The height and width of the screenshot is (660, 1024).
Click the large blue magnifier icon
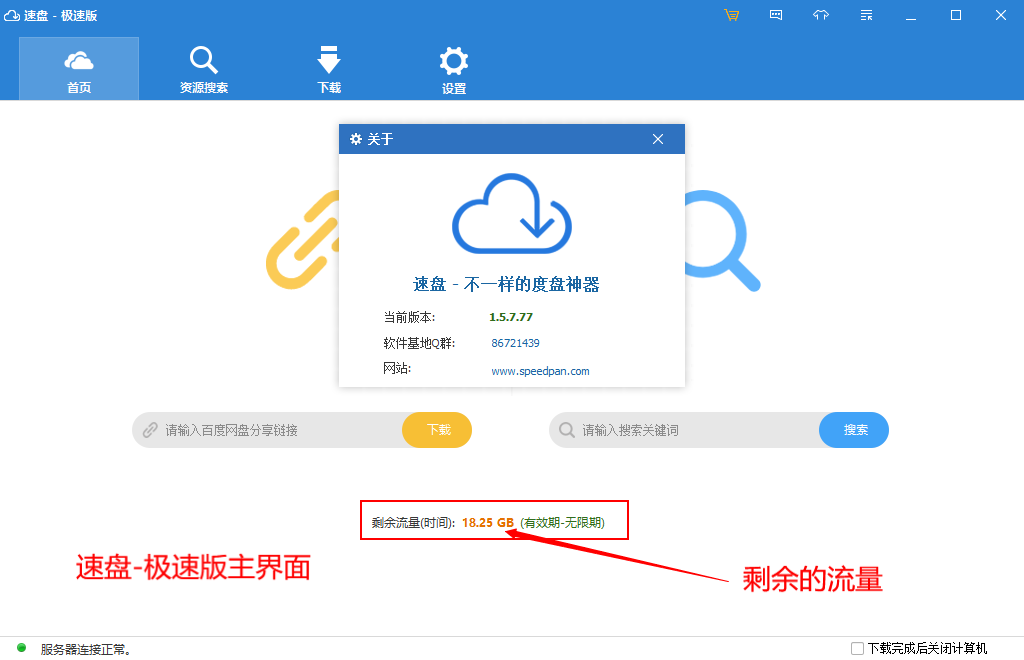pos(722,240)
